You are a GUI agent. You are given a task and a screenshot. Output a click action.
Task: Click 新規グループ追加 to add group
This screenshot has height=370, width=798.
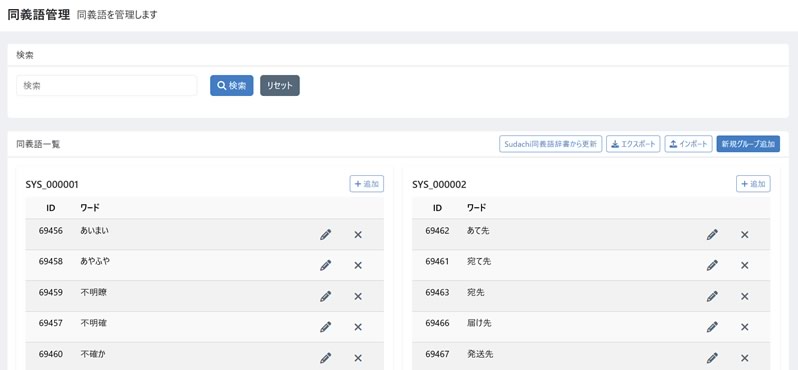click(x=748, y=144)
